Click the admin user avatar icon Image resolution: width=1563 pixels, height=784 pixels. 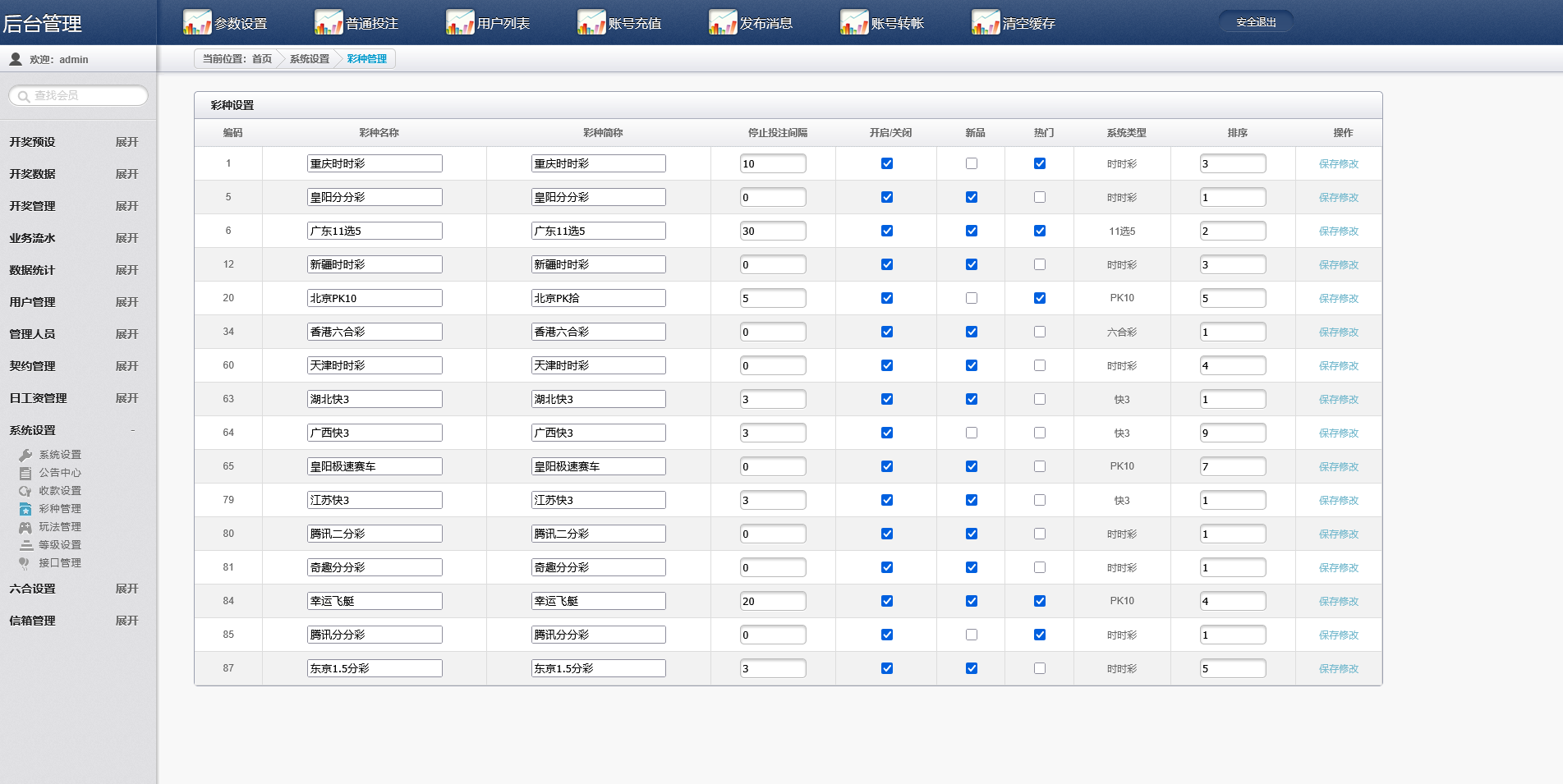16,59
